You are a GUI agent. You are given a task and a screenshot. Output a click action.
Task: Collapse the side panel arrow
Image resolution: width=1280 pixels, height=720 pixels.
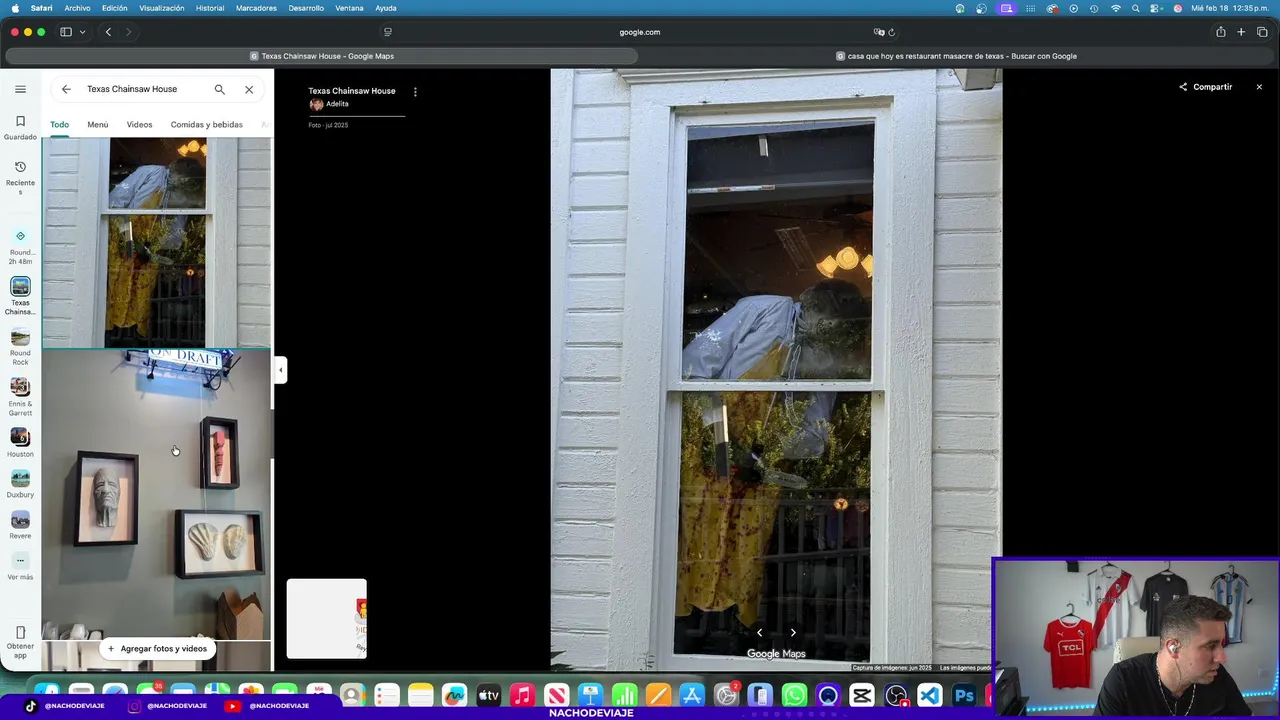pyautogui.click(x=280, y=370)
